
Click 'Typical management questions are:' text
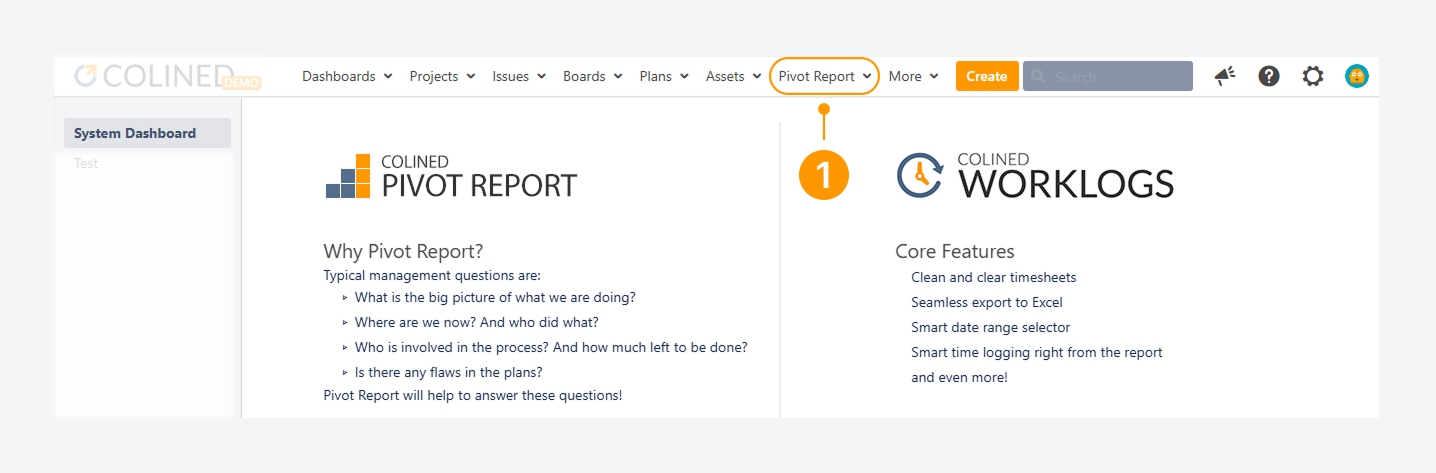(x=432, y=275)
